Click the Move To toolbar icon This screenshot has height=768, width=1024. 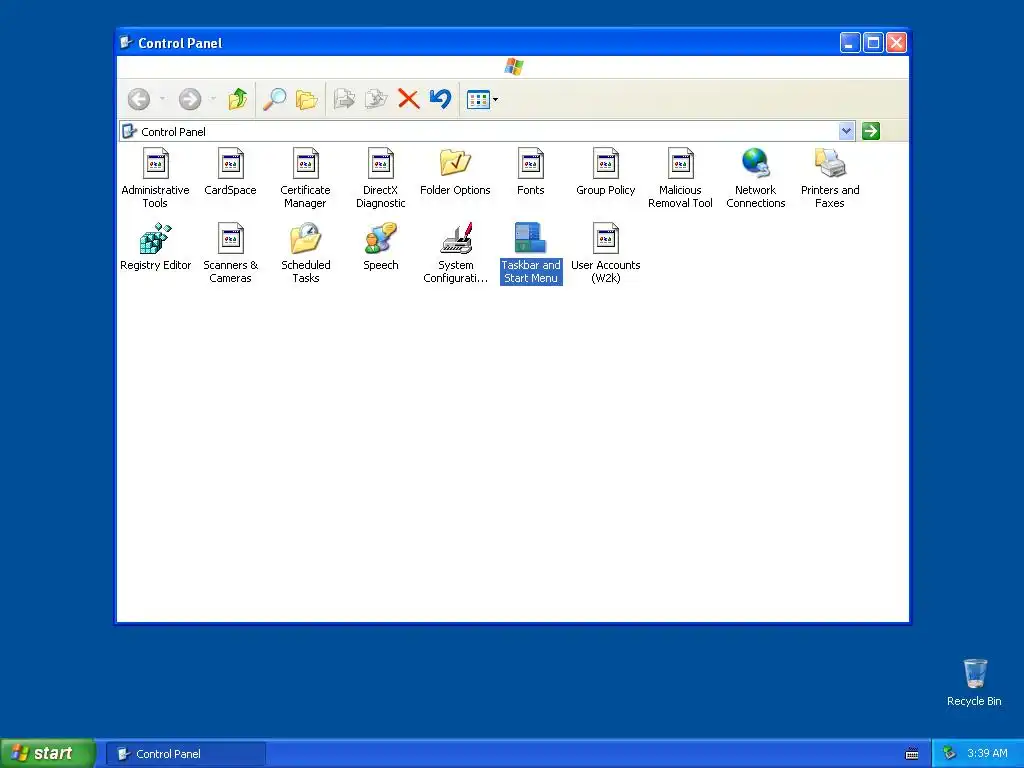344,99
